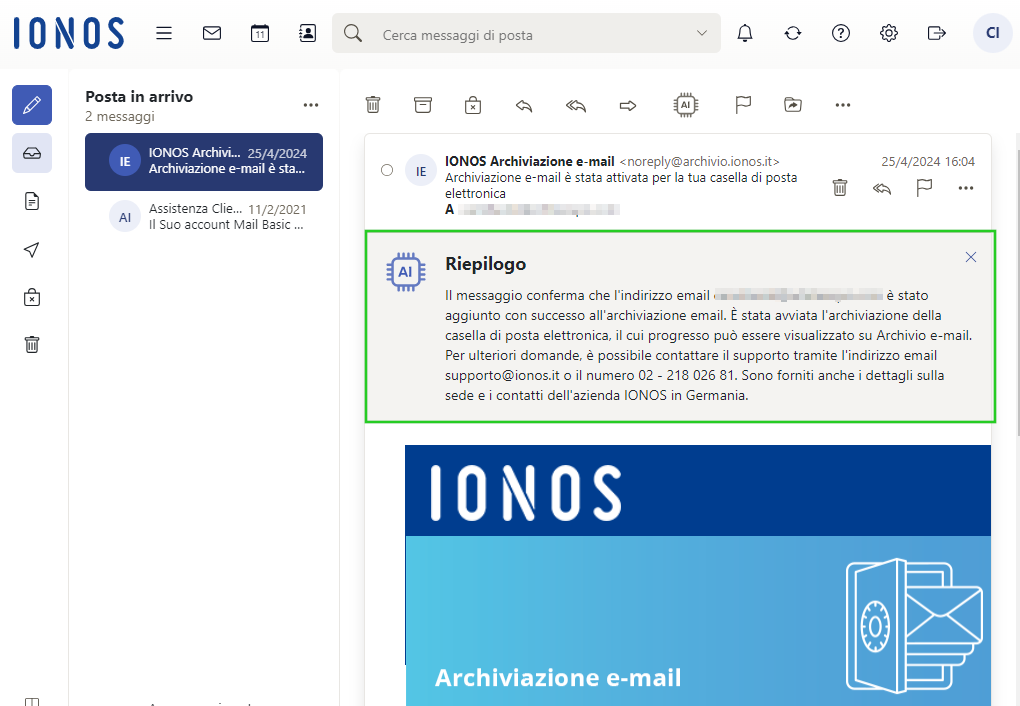Delete via trash icon in message header
This screenshot has width=1020, height=706.
point(840,188)
